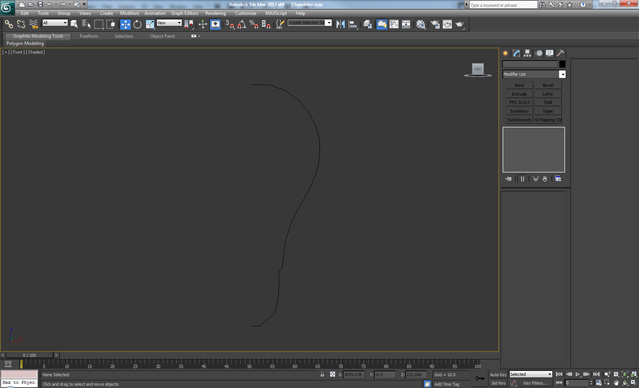Image resolution: width=639 pixels, height=388 pixels.
Task: Select the Move tool in main toolbar
Action: pyautogui.click(x=125, y=24)
